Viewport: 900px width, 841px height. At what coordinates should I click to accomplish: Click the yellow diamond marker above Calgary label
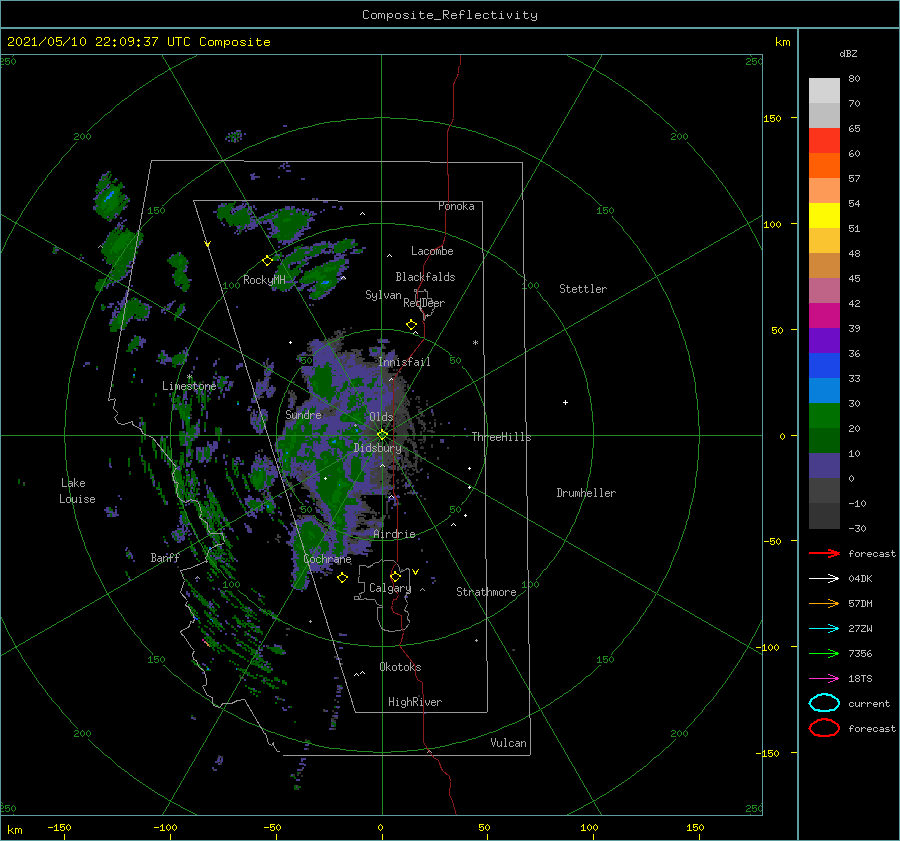coord(395,576)
